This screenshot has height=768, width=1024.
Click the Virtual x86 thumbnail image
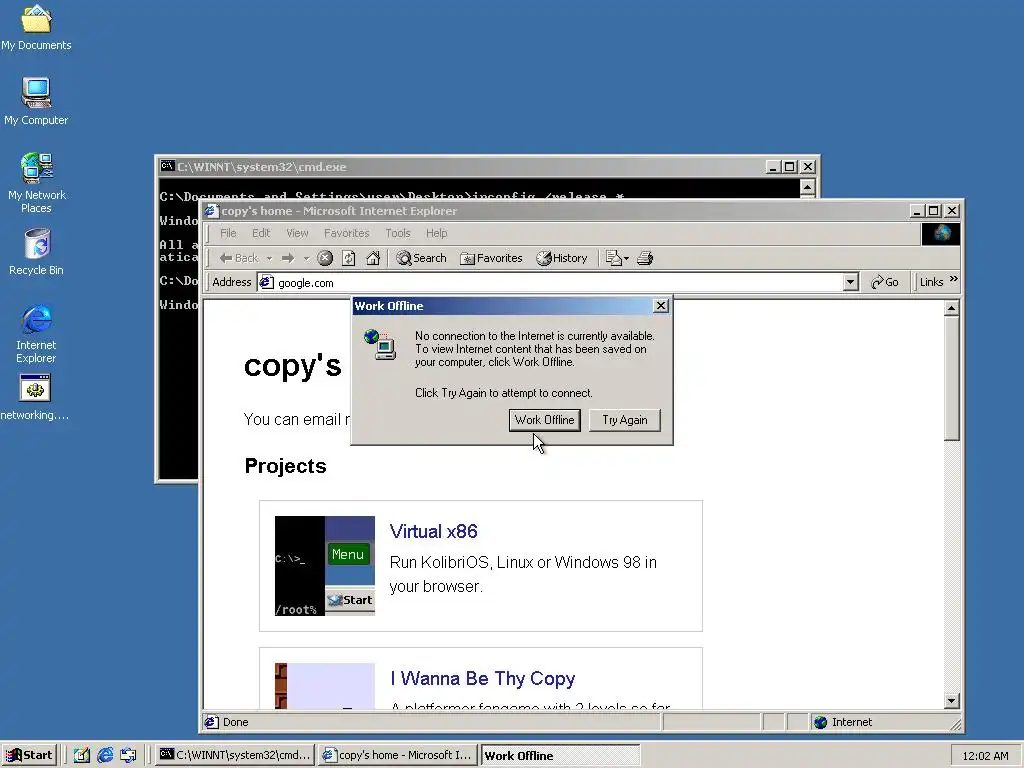(325, 566)
